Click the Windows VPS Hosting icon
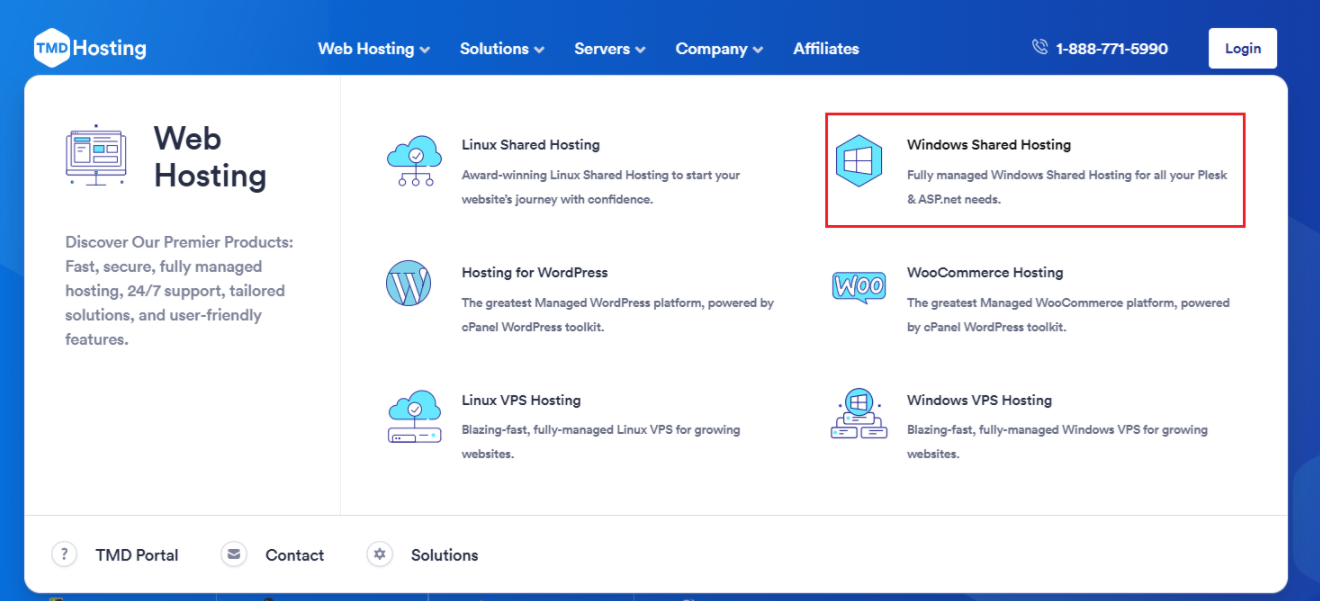The width and height of the screenshot is (1320, 601). 858,415
